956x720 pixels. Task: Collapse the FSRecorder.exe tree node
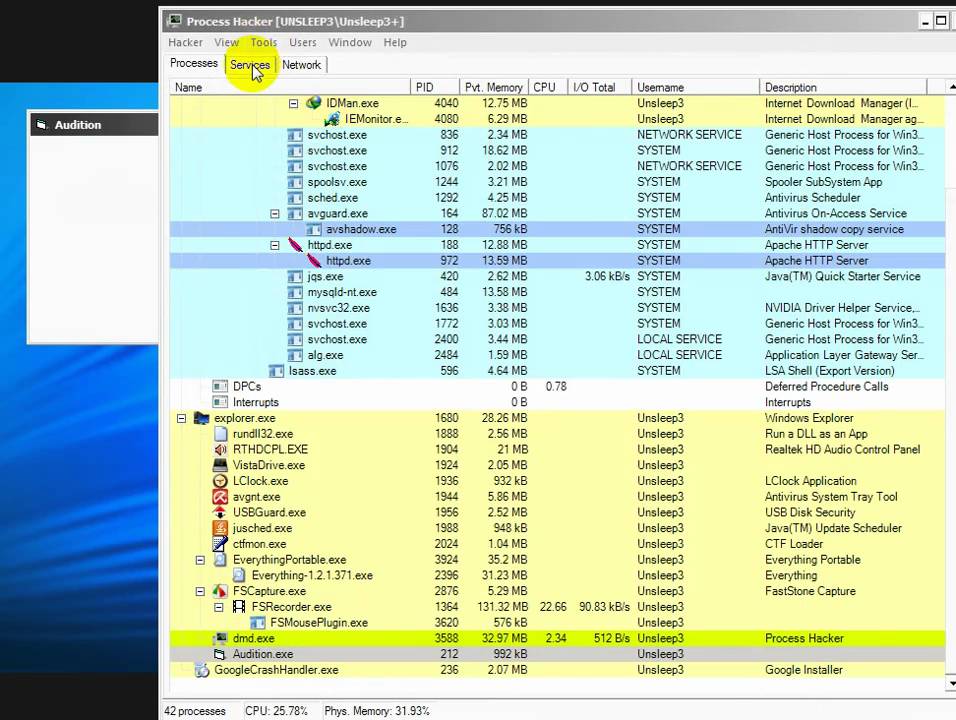(219, 607)
